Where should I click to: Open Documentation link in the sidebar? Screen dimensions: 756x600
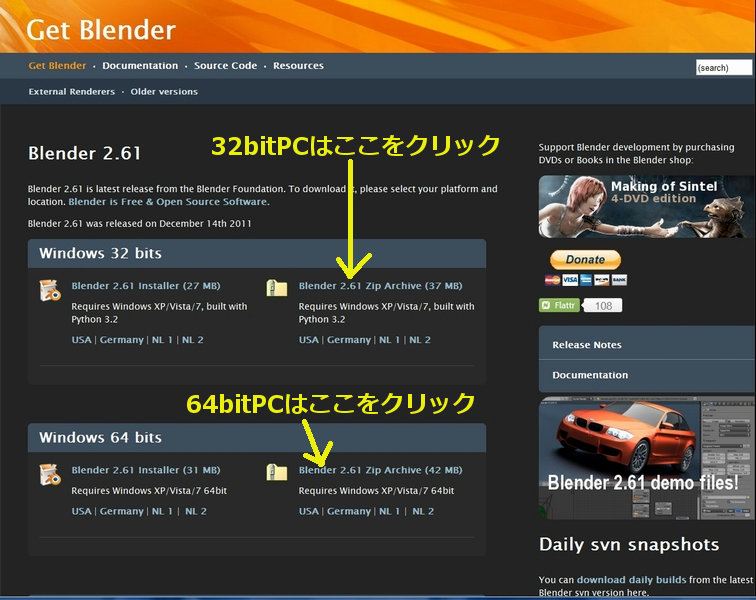(x=590, y=375)
